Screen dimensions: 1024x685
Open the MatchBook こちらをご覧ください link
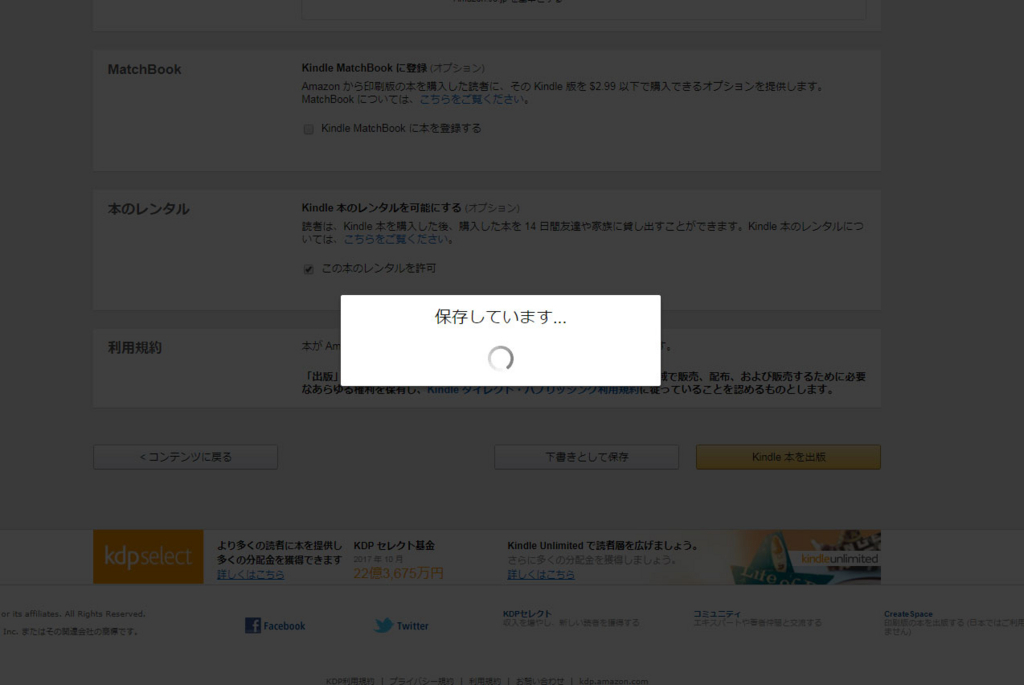click(471, 99)
